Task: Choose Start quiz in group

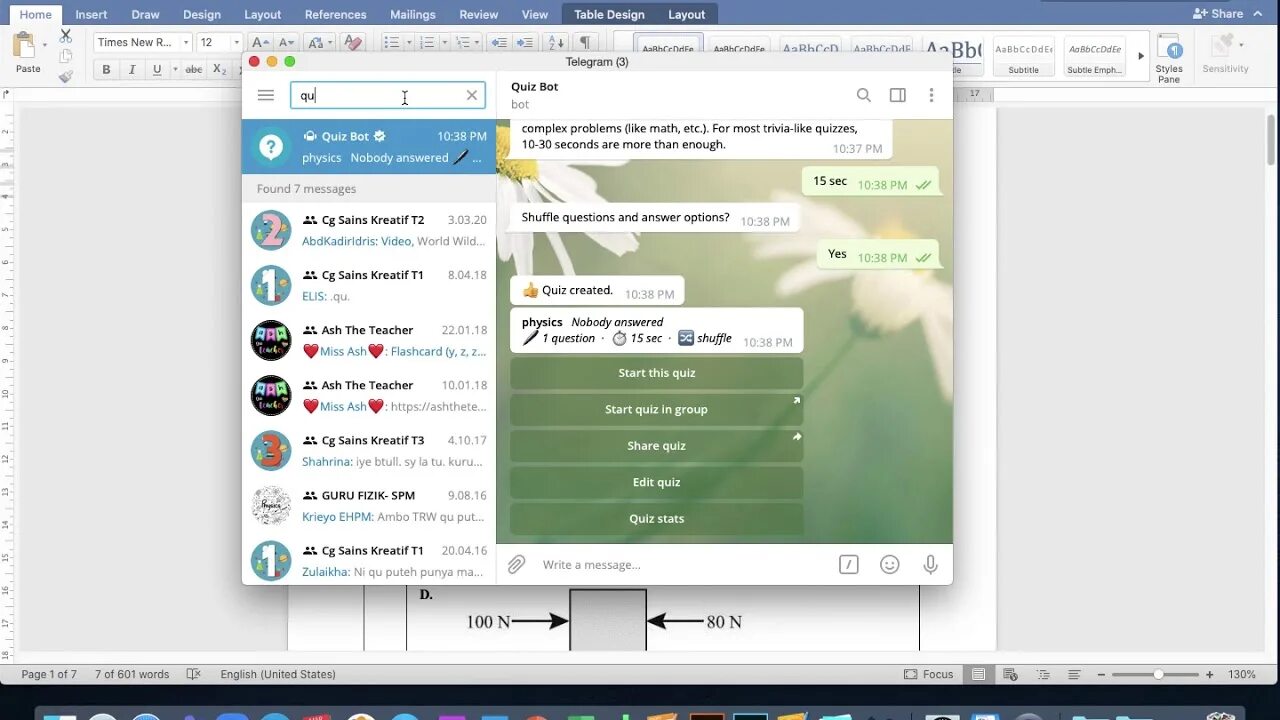Action: click(656, 409)
